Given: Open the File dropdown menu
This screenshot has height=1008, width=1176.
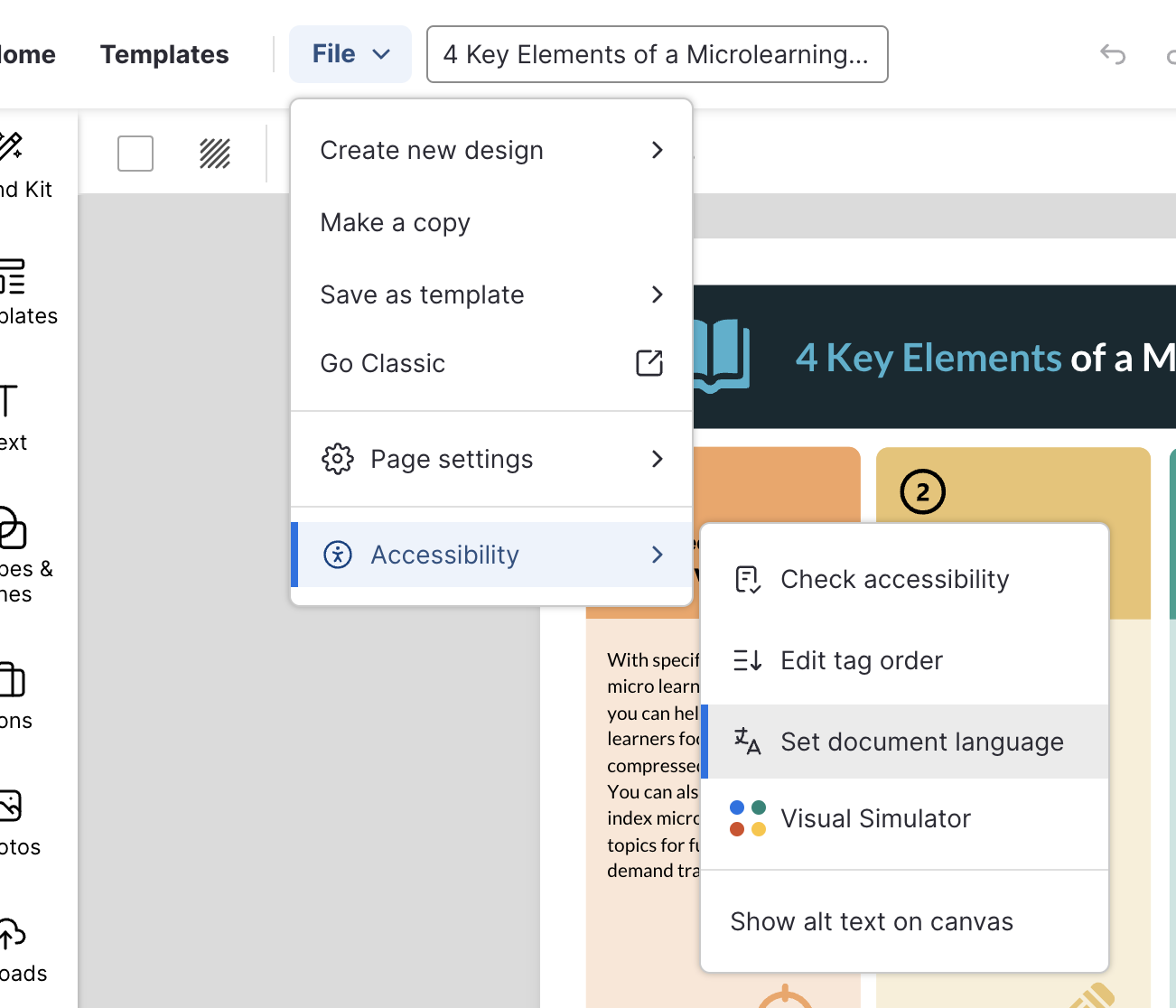Looking at the screenshot, I should pyautogui.click(x=350, y=54).
